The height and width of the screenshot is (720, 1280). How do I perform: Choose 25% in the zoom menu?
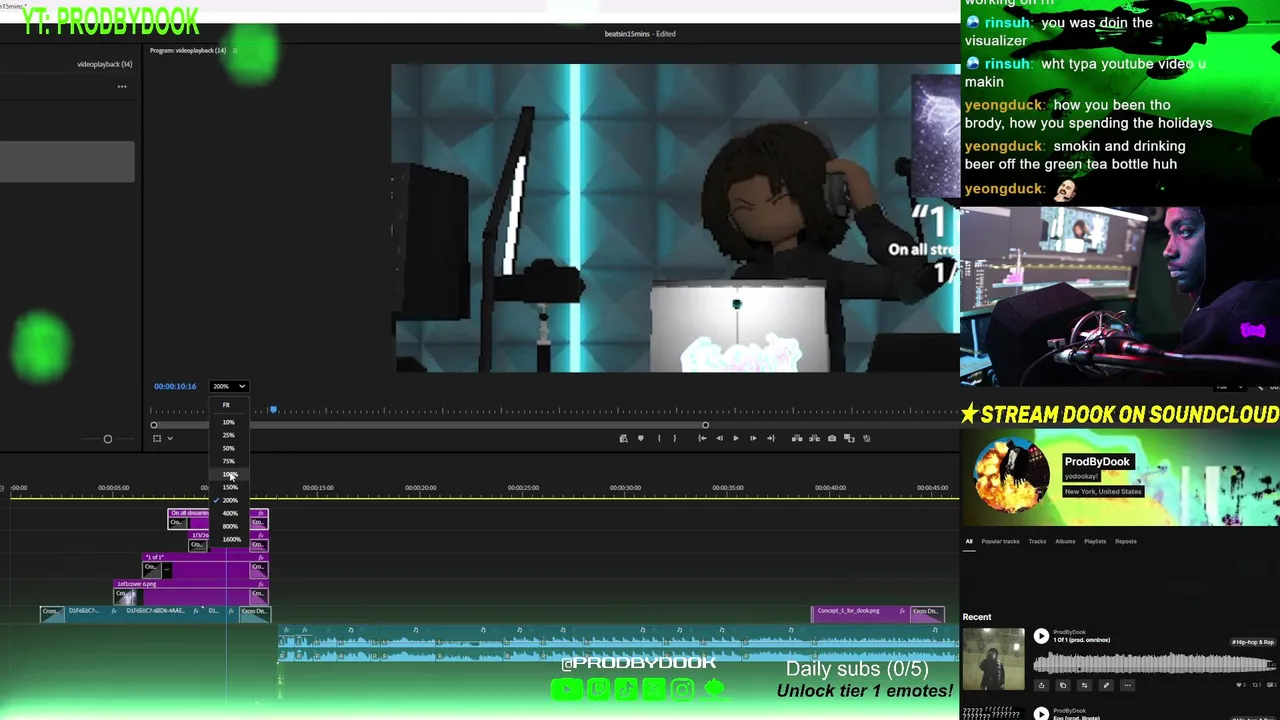[228, 435]
